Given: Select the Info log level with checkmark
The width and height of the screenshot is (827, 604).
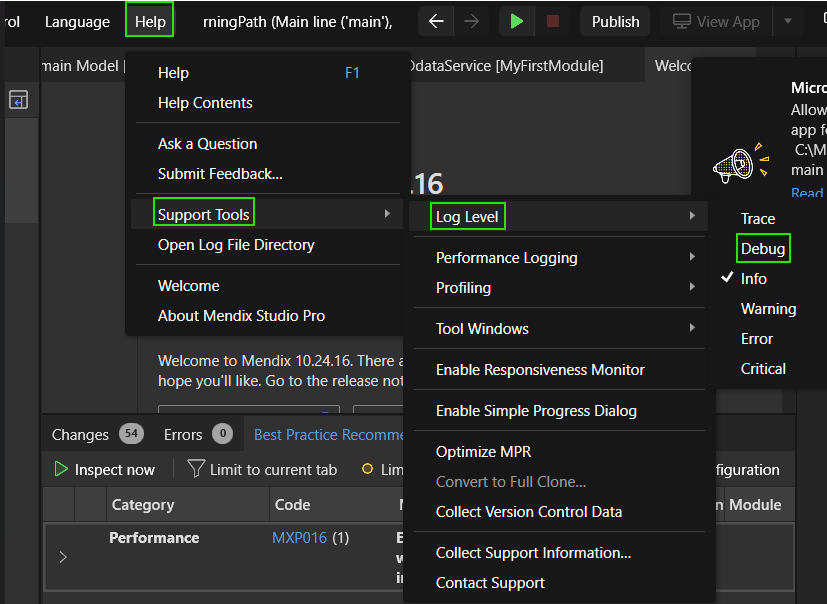Looking at the screenshot, I should tap(754, 279).
